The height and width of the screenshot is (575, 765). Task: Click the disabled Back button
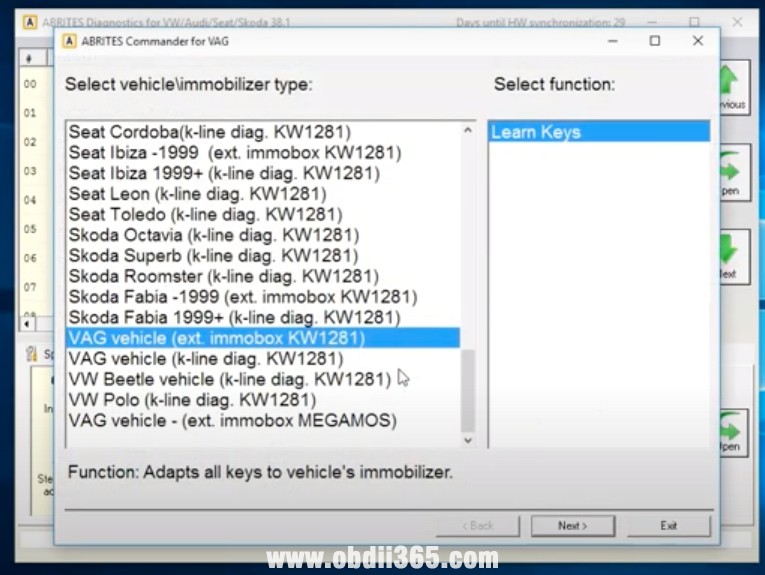[x=478, y=526]
